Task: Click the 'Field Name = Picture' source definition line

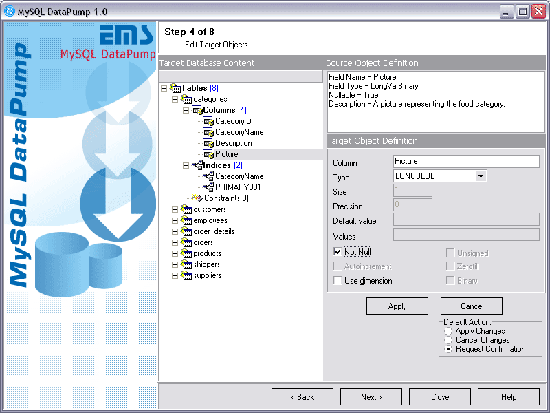Action: (x=362, y=77)
